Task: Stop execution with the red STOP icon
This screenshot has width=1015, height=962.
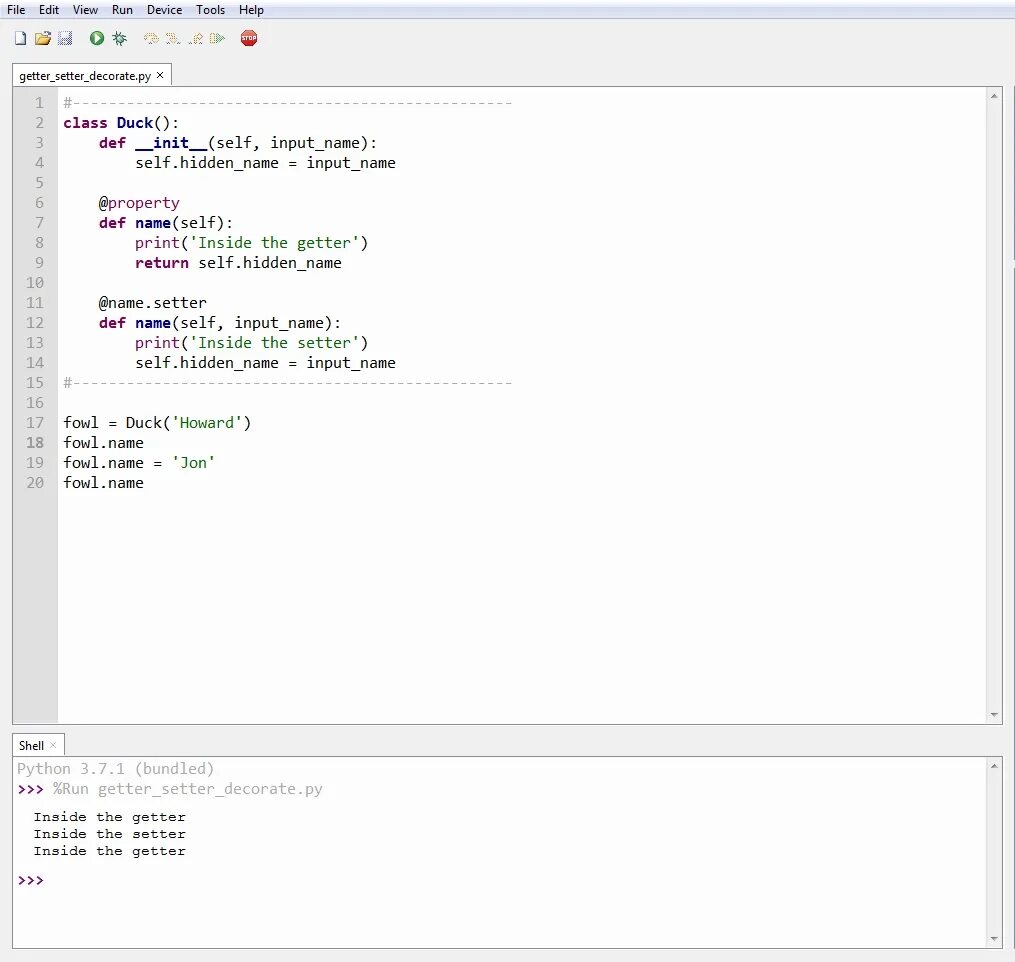Action: [x=249, y=38]
